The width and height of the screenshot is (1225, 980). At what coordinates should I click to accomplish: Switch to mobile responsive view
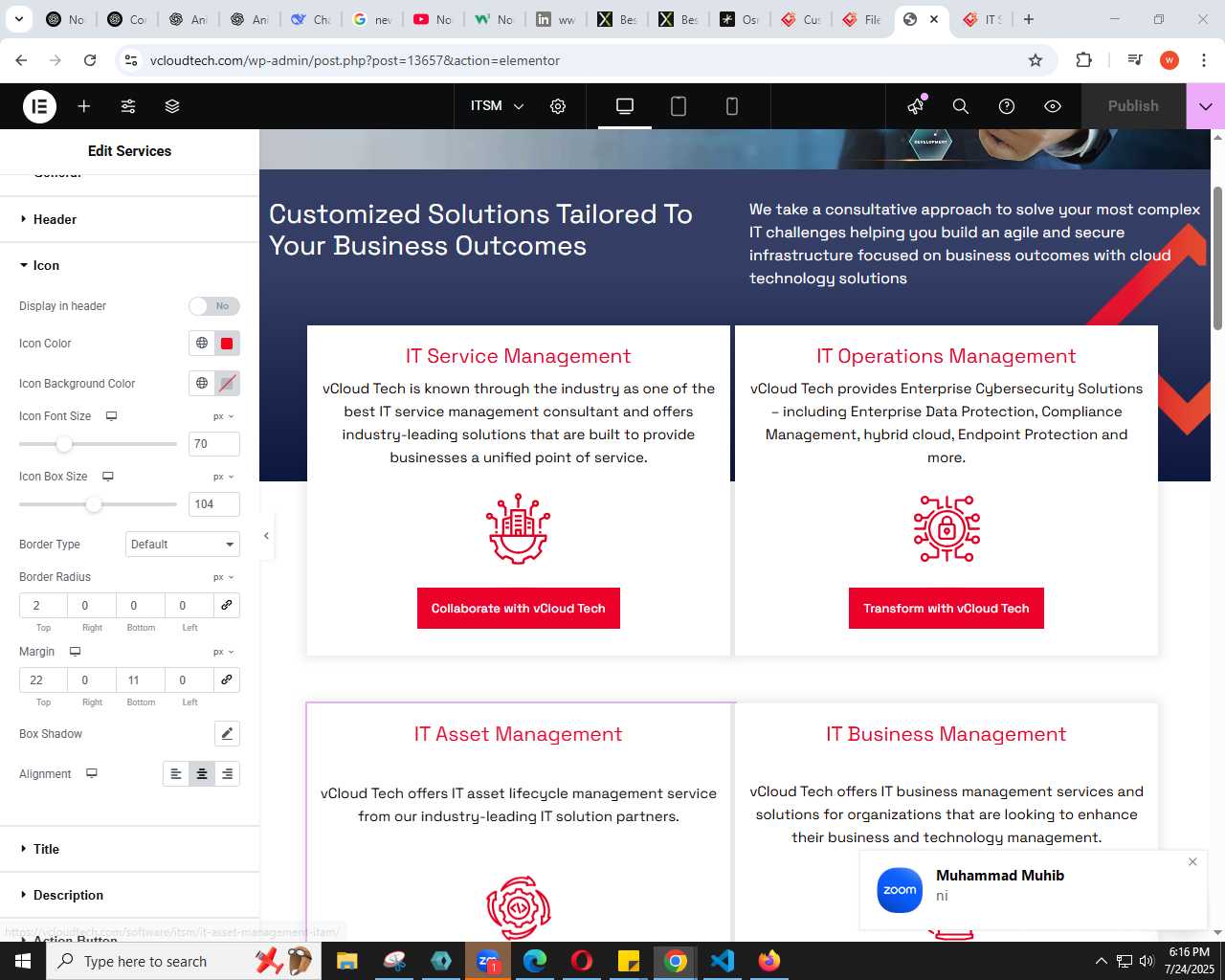pyautogui.click(x=732, y=106)
